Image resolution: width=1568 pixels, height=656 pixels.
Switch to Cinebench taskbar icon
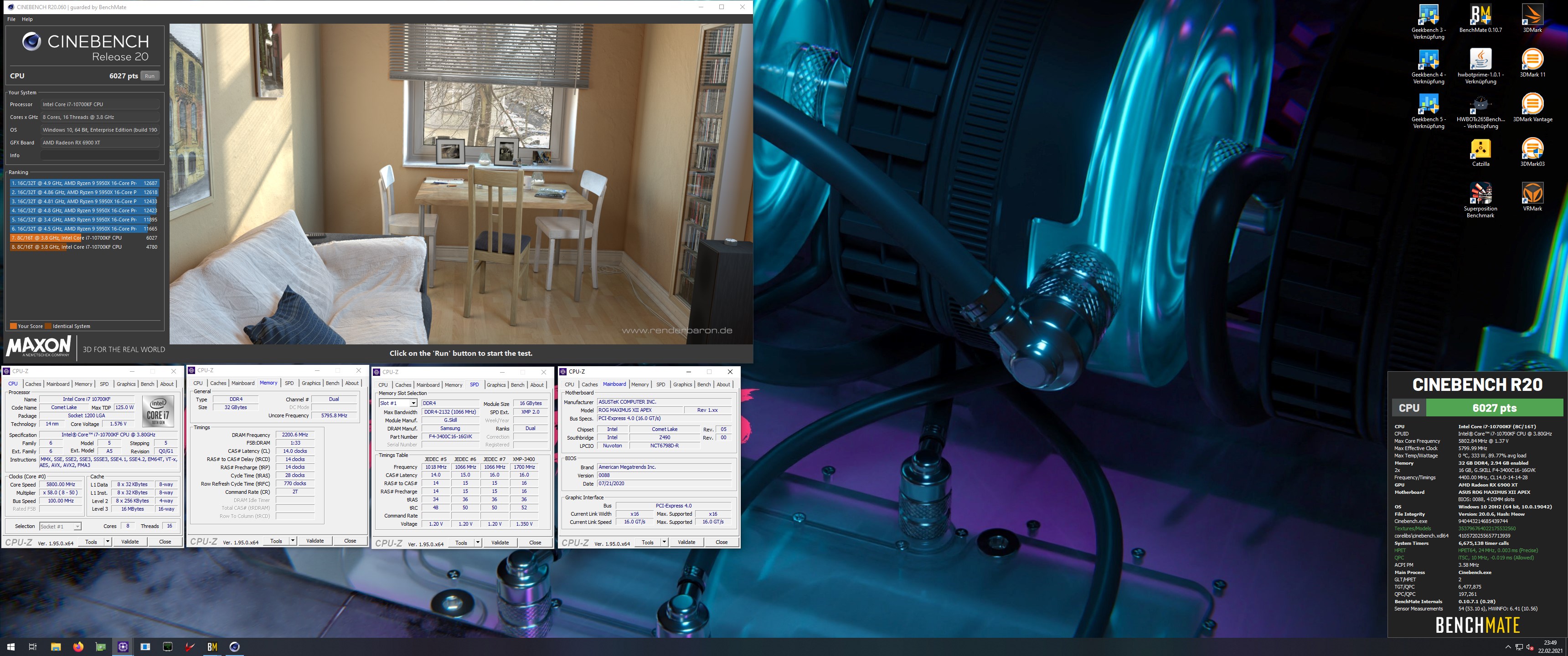[x=234, y=646]
